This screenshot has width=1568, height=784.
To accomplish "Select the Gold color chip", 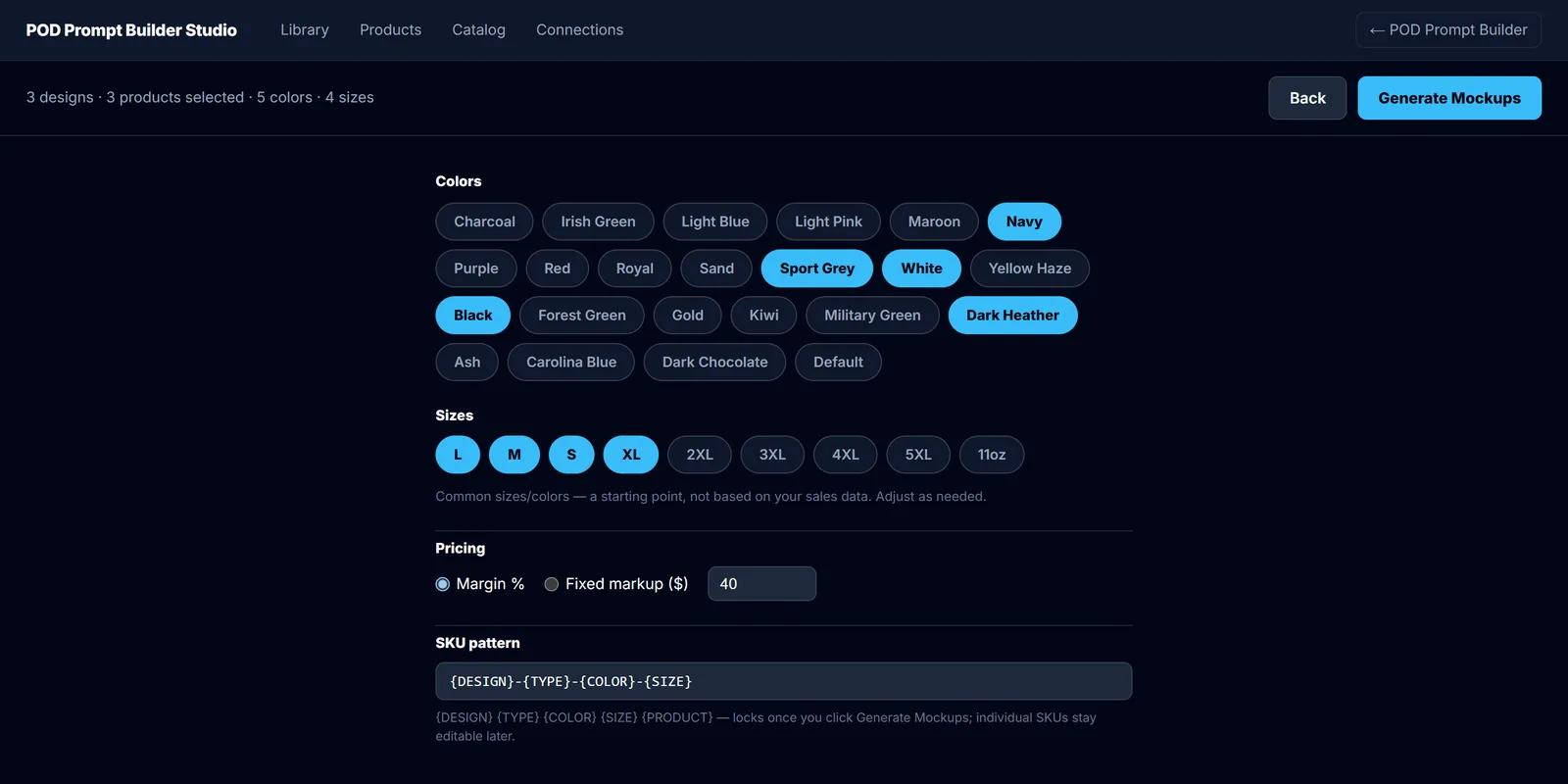I will pos(688,316).
